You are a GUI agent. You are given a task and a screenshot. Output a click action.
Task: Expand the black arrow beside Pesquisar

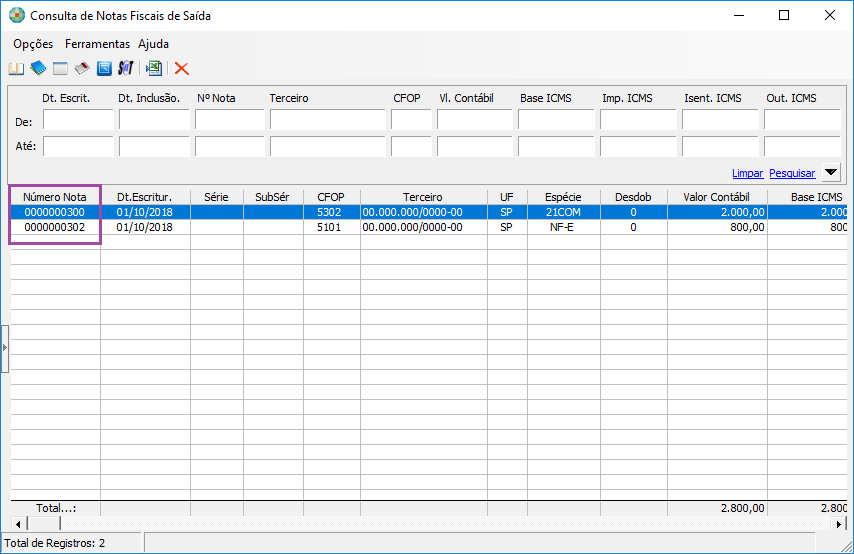[x=831, y=172]
